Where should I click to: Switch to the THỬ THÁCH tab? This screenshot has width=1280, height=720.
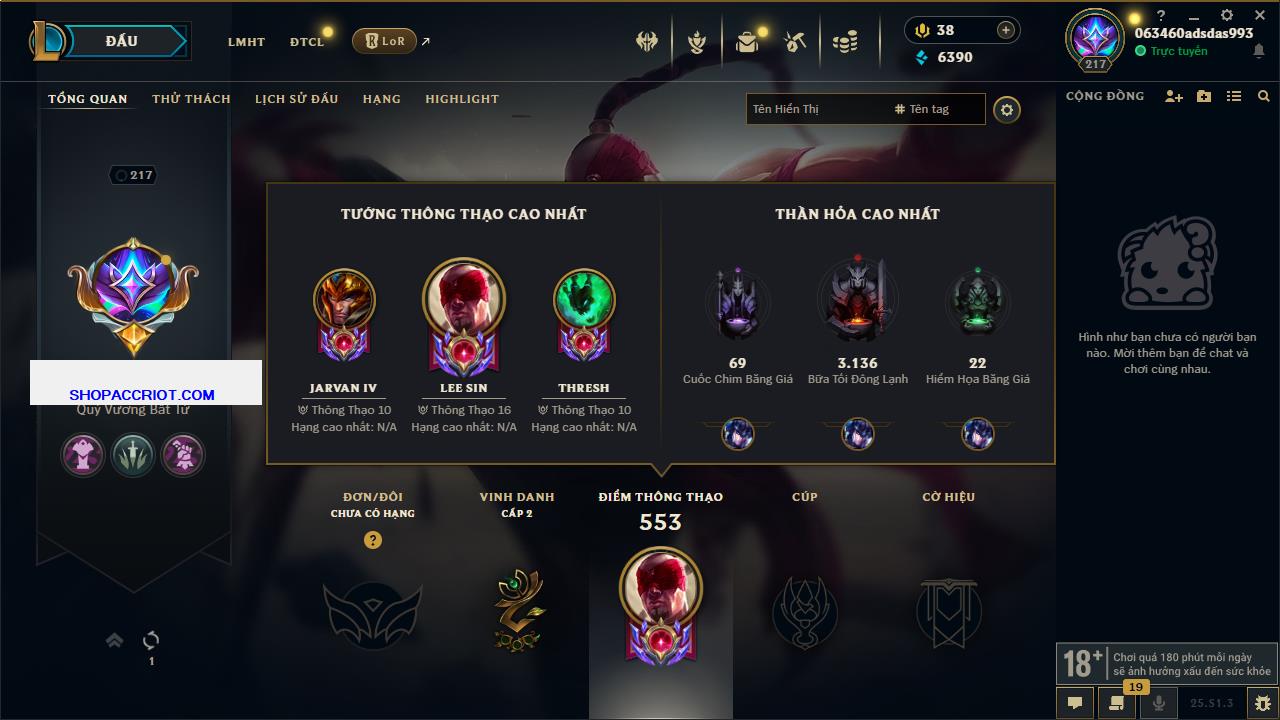pyautogui.click(x=191, y=99)
